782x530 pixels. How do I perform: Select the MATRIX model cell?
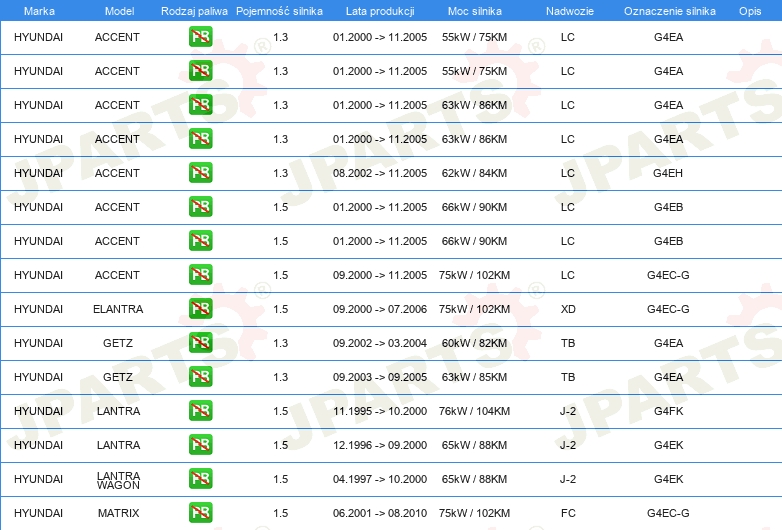click(x=118, y=513)
